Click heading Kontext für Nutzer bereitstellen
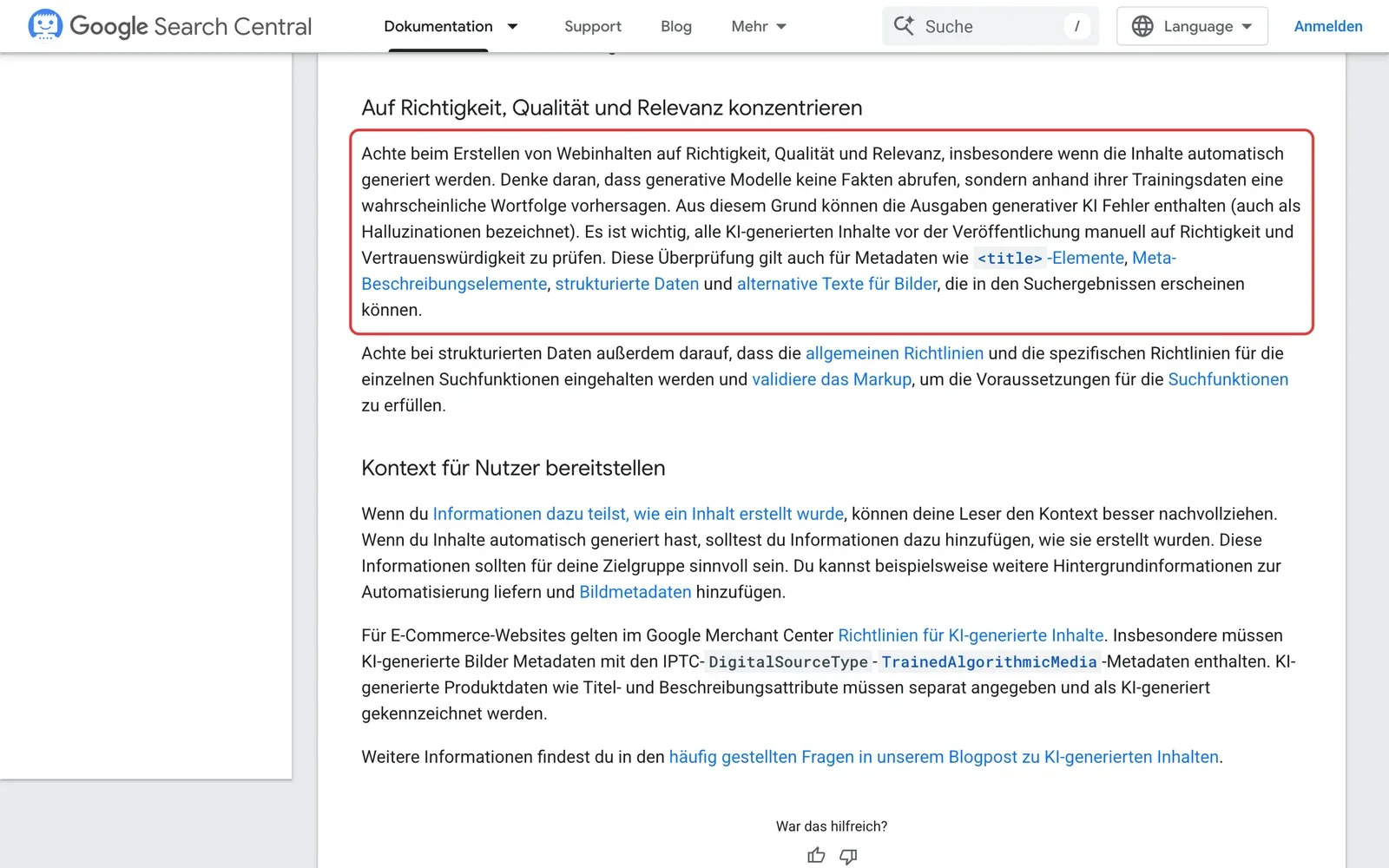The image size is (1389, 868). pyautogui.click(x=513, y=468)
